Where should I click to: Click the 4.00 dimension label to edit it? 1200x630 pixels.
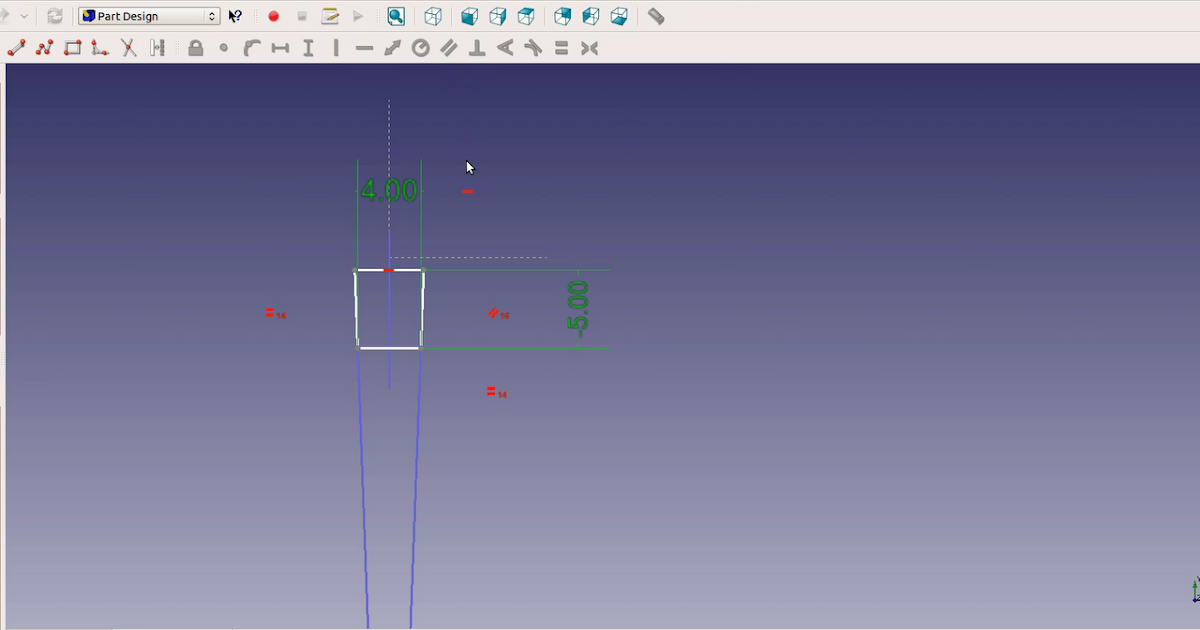[x=388, y=190]
